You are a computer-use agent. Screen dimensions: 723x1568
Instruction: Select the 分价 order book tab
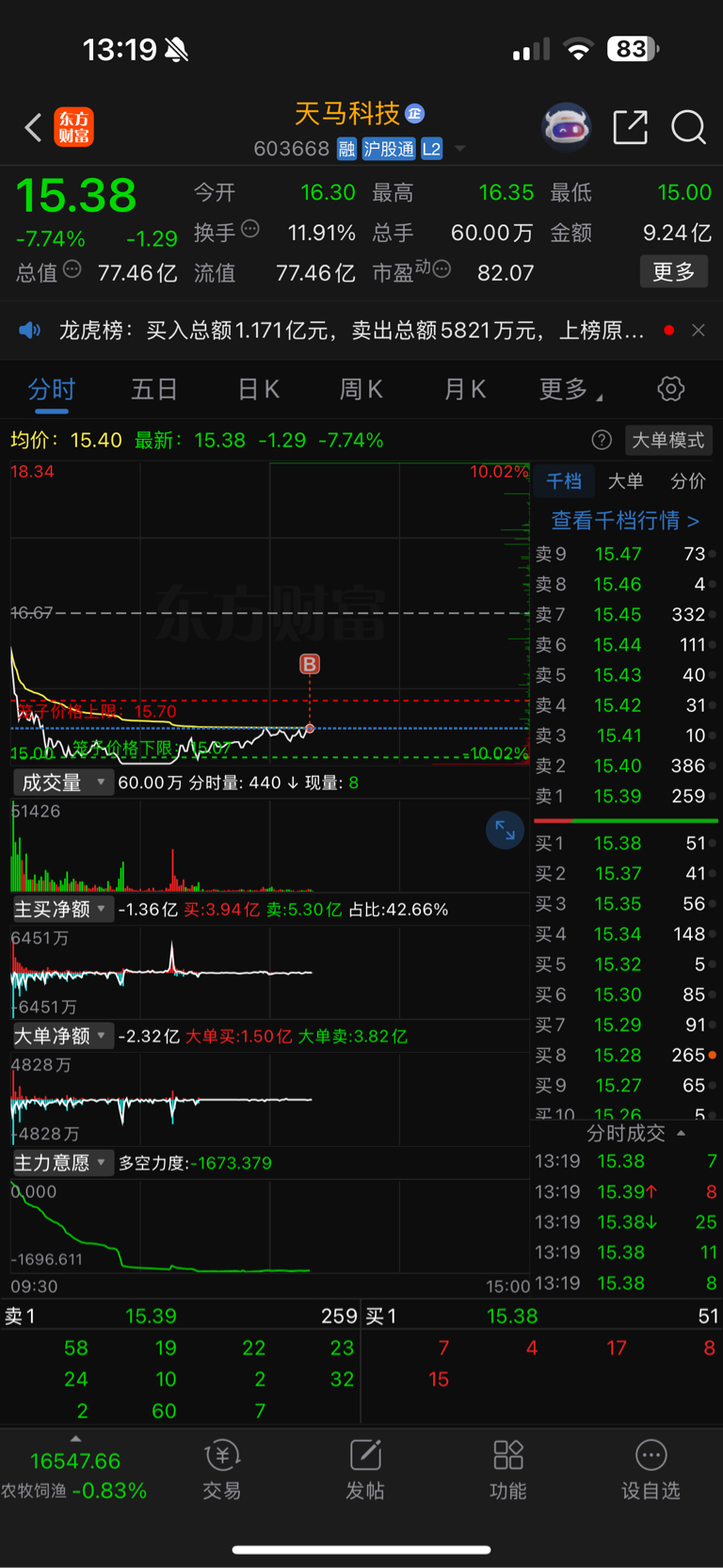tap(688, 481)
